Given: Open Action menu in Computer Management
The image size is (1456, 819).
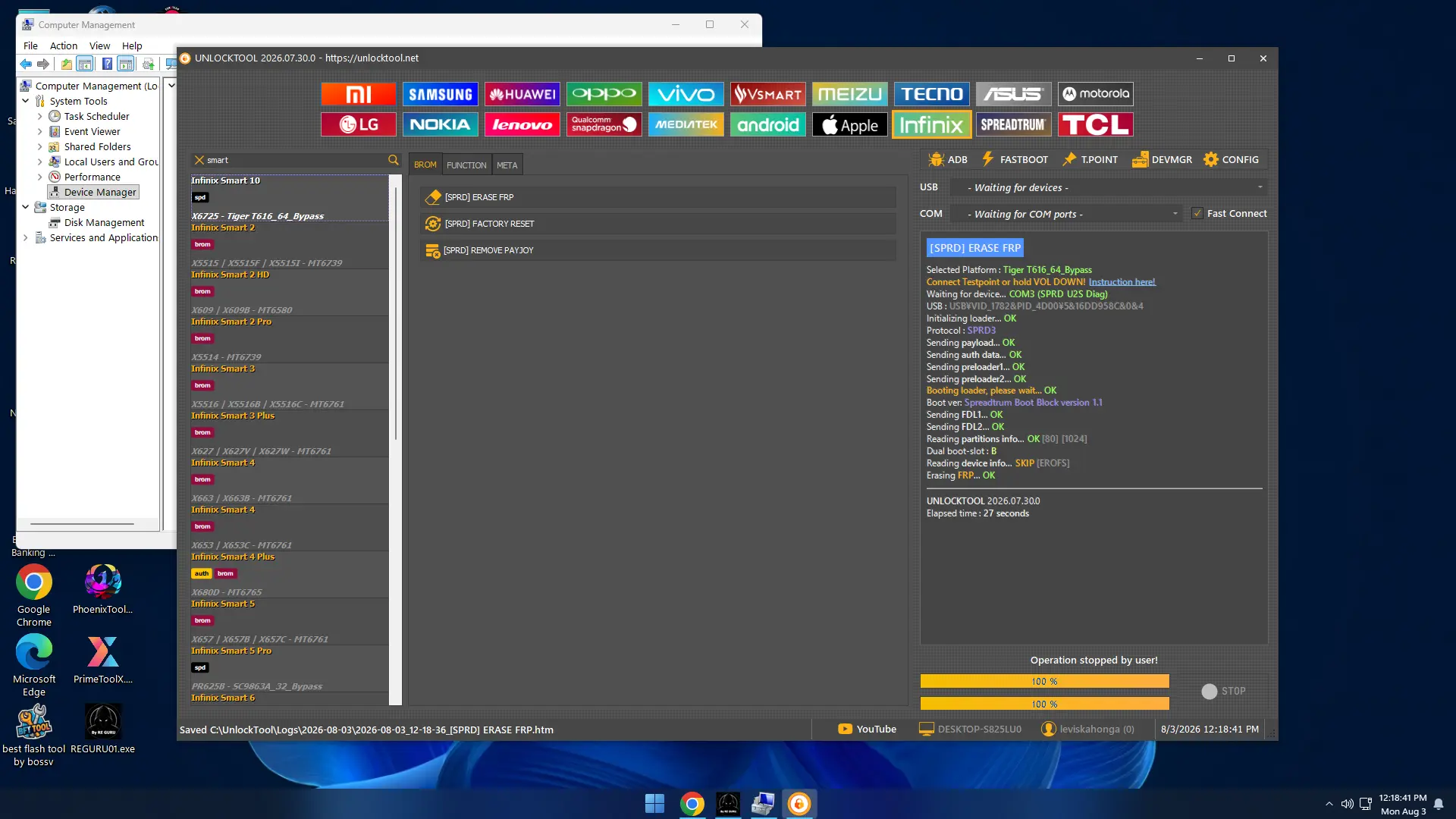Looking at the screenshot, I should click(x=64, y=45).
